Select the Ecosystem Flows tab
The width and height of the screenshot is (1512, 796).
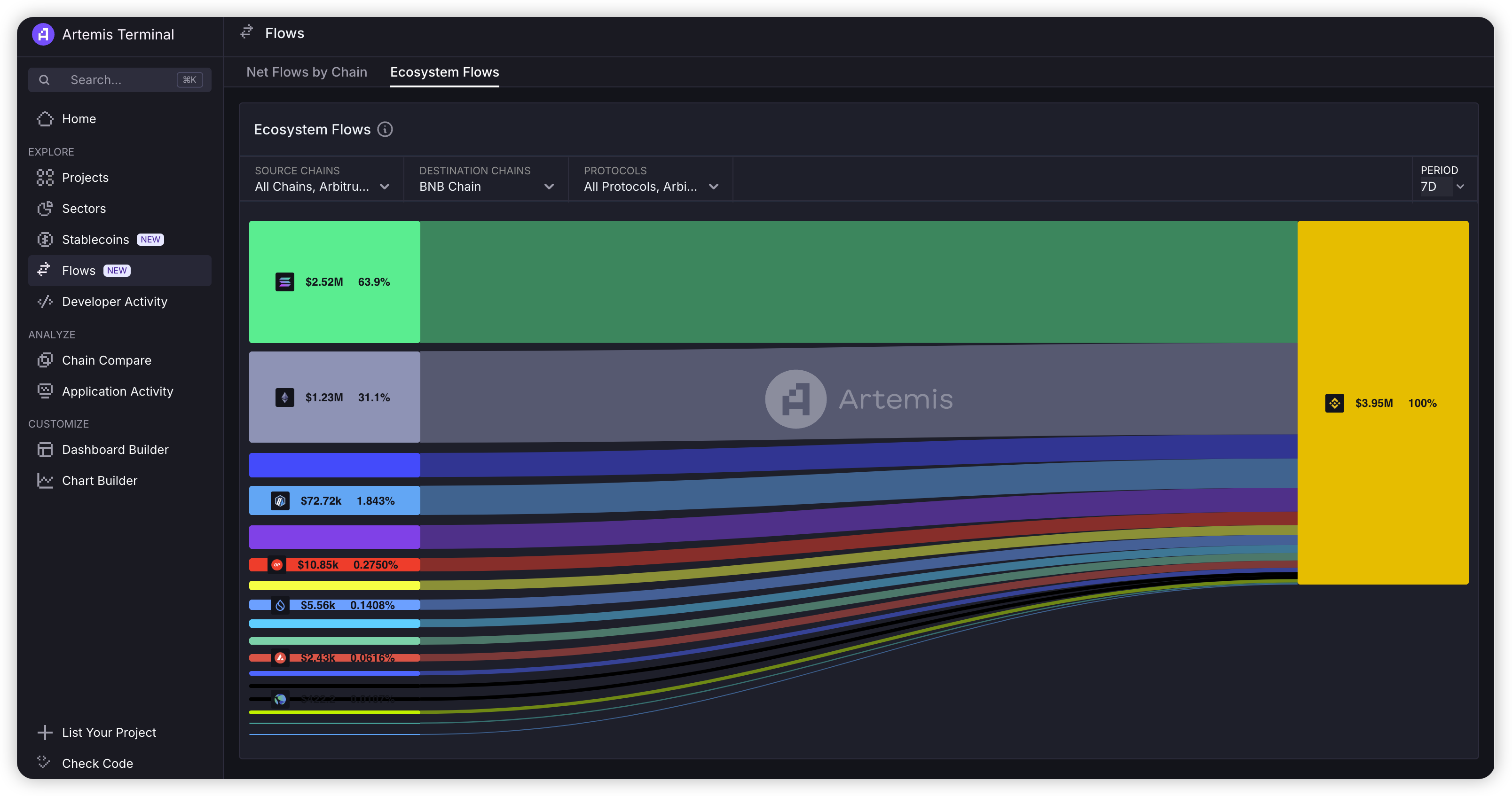click(x=444, y=72)
